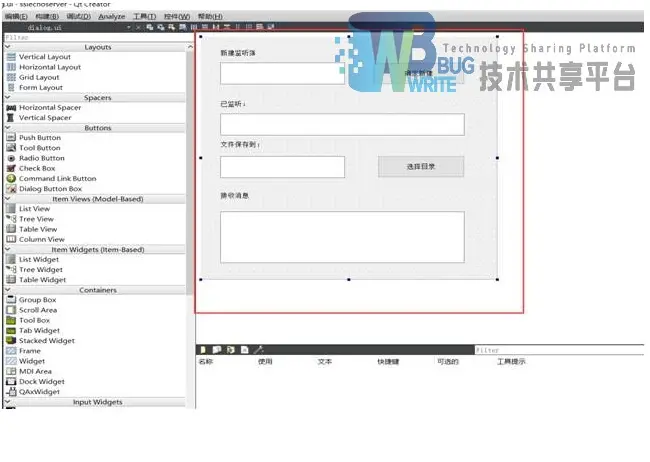Click the Lay Out in Grid toolbar icon
The height and width of the screenshot is (462, 650).
[x=249, y=27]
